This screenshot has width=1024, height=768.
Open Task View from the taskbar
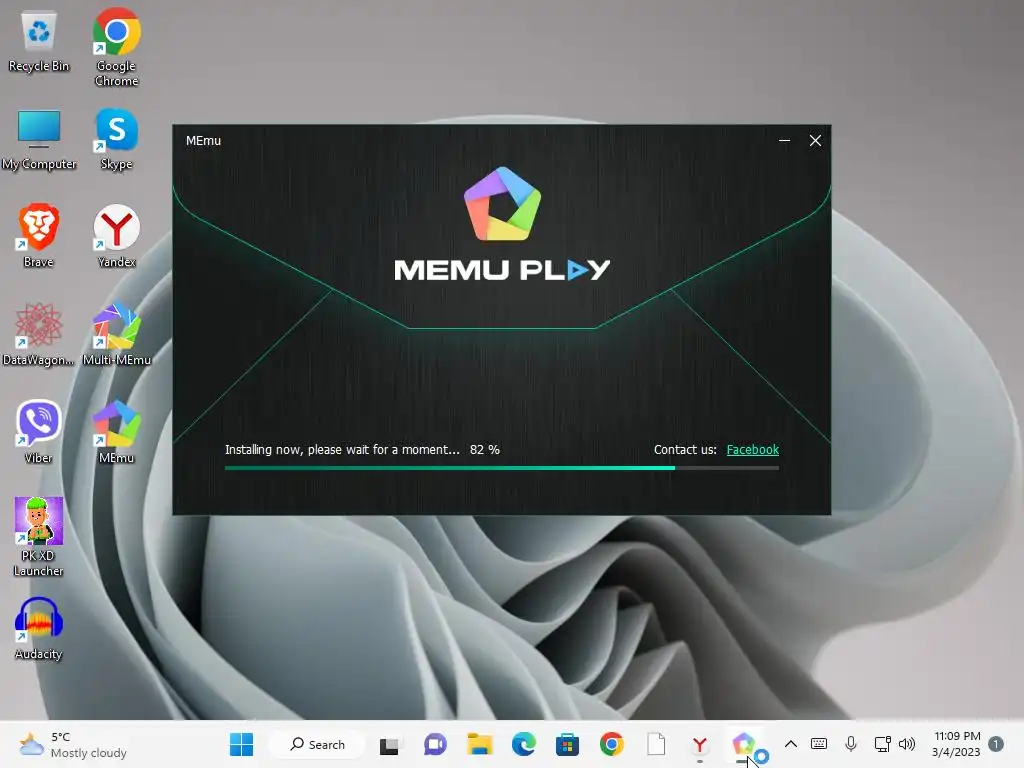389,744
